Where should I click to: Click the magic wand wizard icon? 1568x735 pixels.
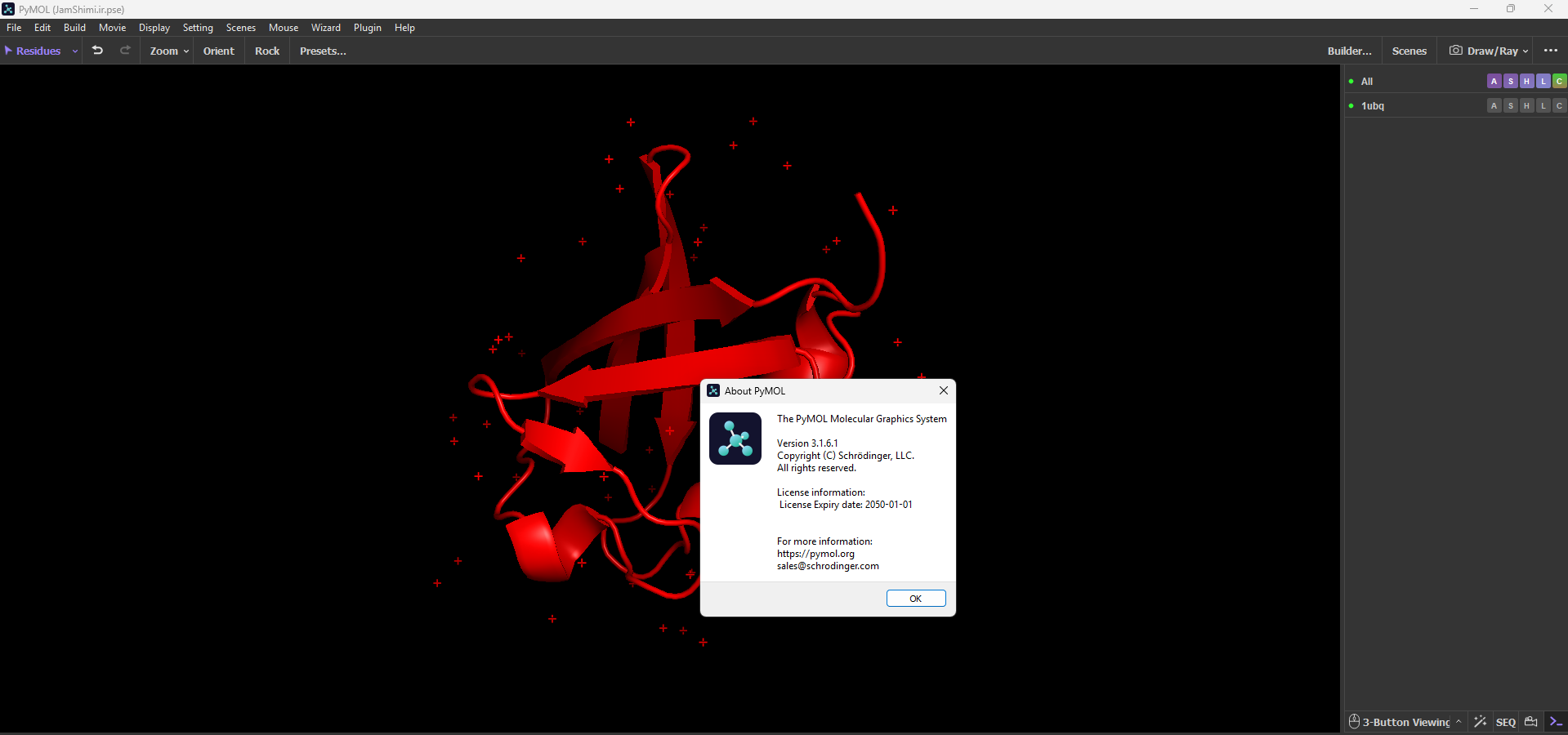1480,722
